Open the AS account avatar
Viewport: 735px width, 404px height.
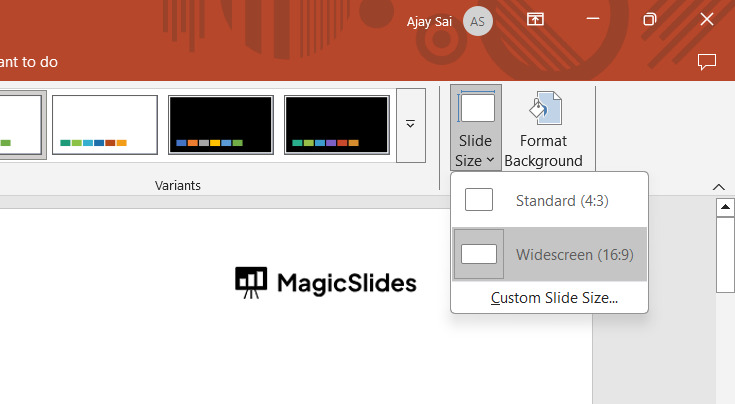tap(478, 21)
